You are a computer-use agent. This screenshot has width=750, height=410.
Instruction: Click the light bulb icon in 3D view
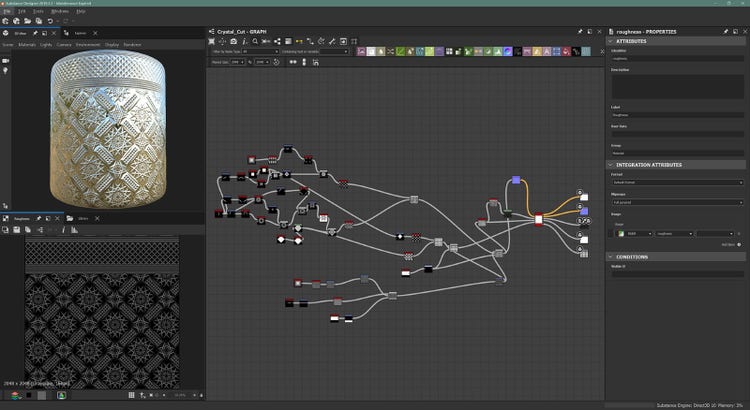point(6,72)
